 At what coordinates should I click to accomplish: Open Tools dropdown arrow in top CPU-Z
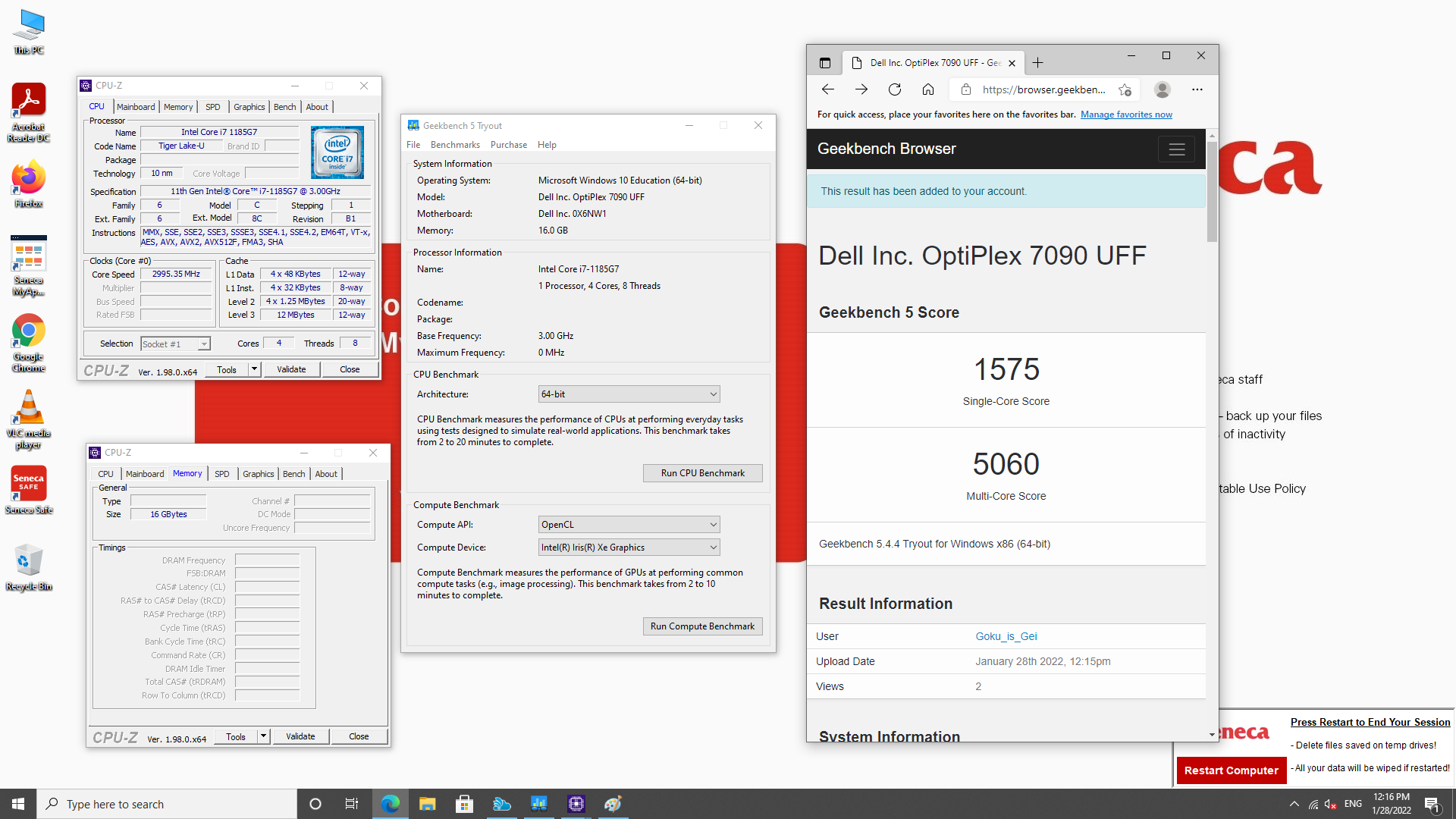pos(255,369)
